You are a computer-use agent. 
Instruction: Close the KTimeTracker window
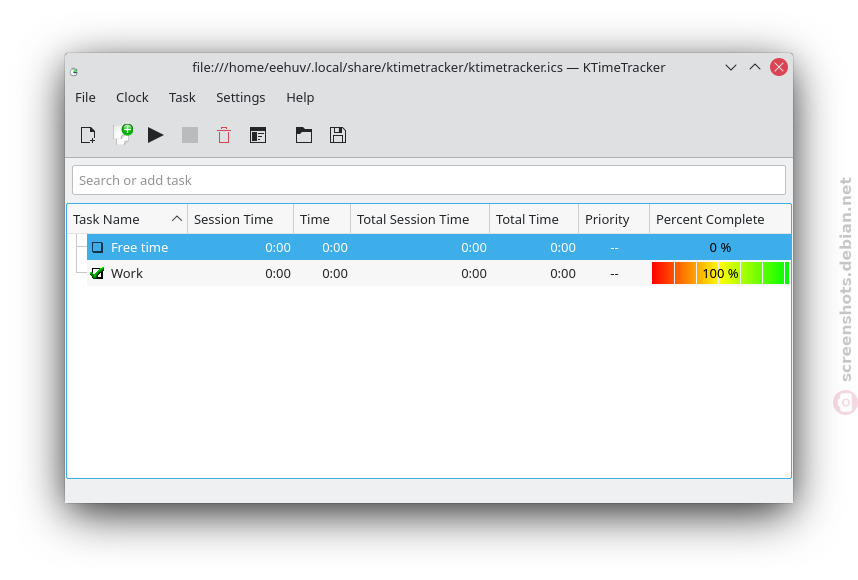click(x=779, y=67)
